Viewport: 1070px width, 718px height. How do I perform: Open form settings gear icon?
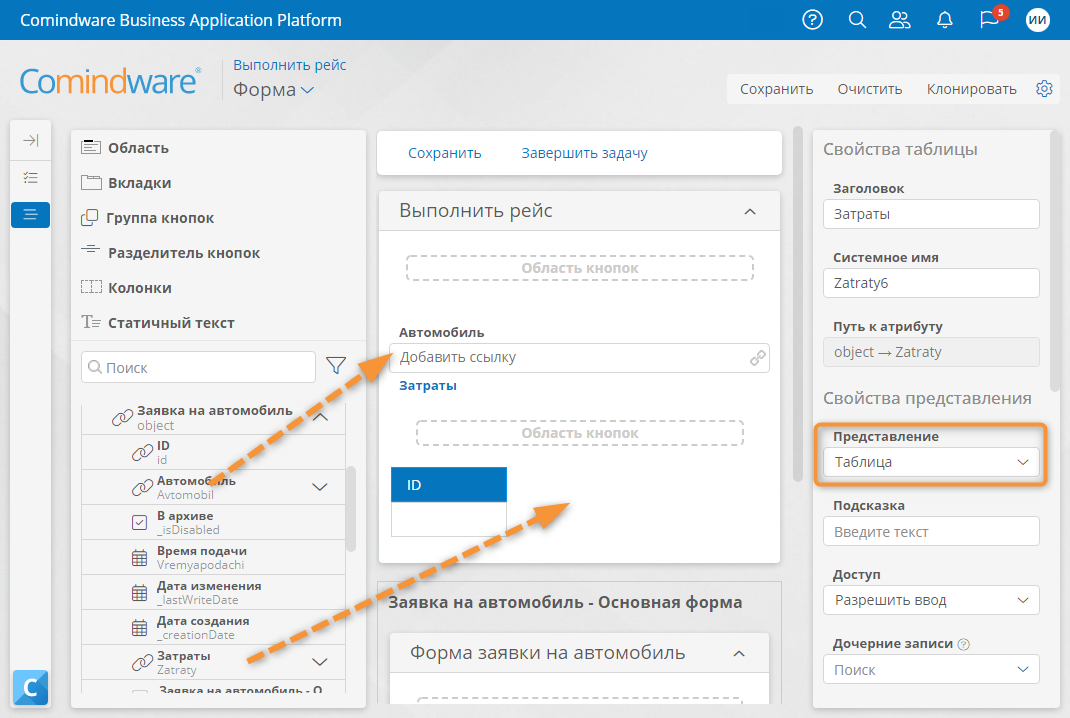[x=1044, y=89]
